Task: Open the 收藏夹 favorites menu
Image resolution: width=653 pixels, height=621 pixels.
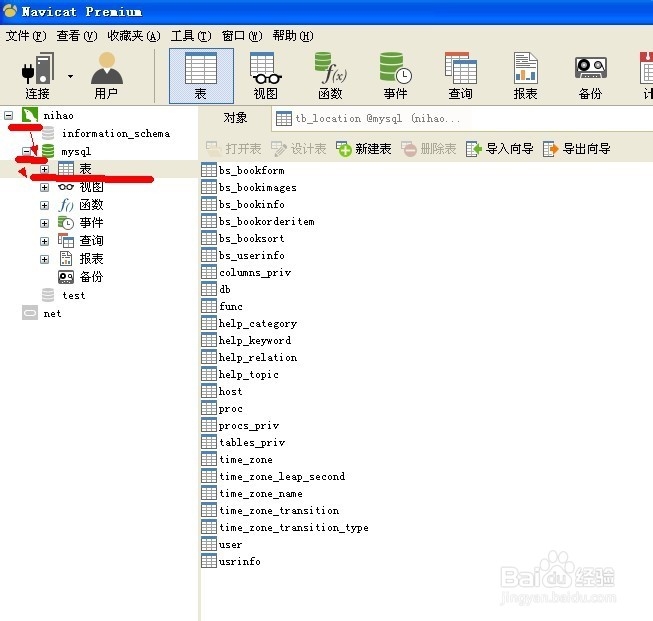Action: pyautogui.click(x=134, y=36)
